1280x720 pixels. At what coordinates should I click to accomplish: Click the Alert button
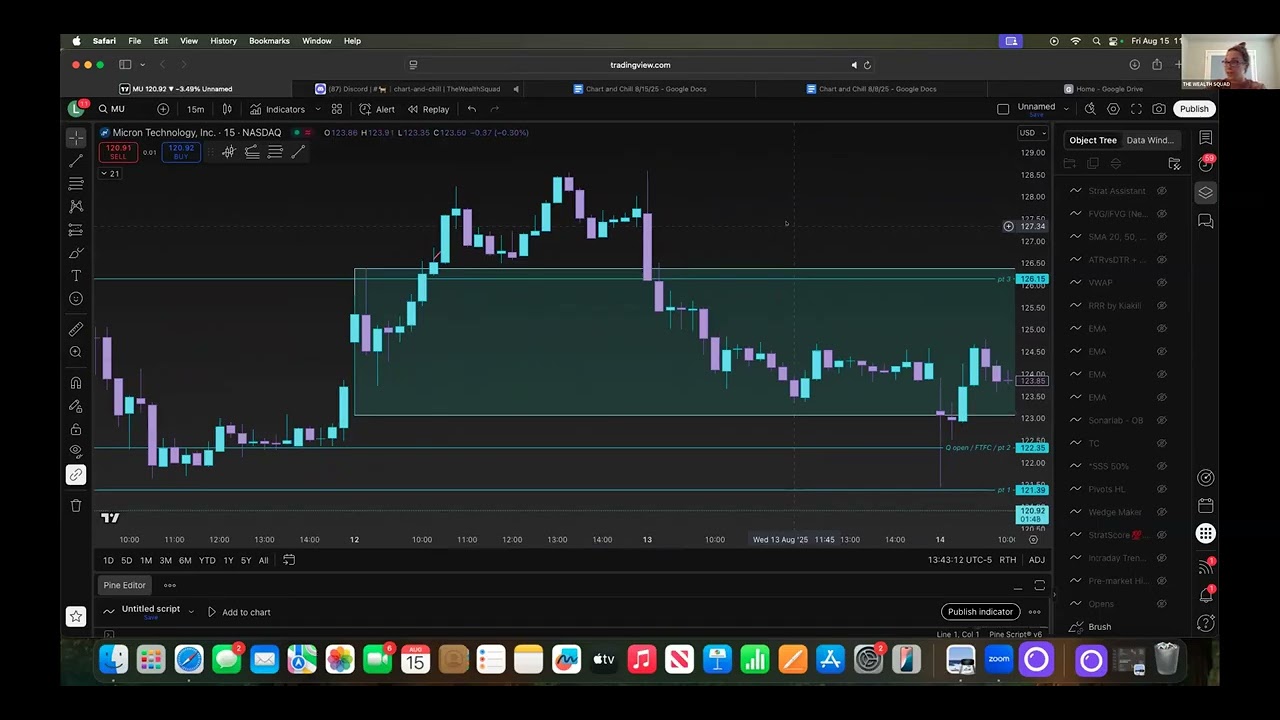coord(377,109)
